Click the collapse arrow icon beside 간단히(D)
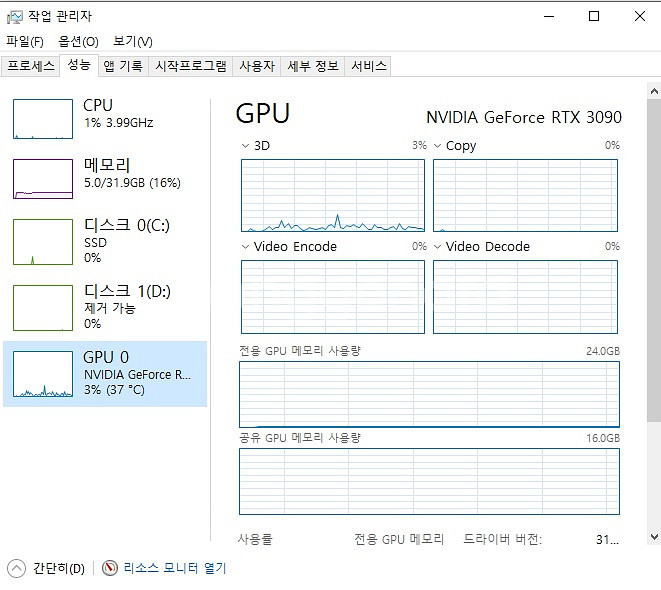Image resolution: width=661 pixels, height=590 pixels. 16,568
